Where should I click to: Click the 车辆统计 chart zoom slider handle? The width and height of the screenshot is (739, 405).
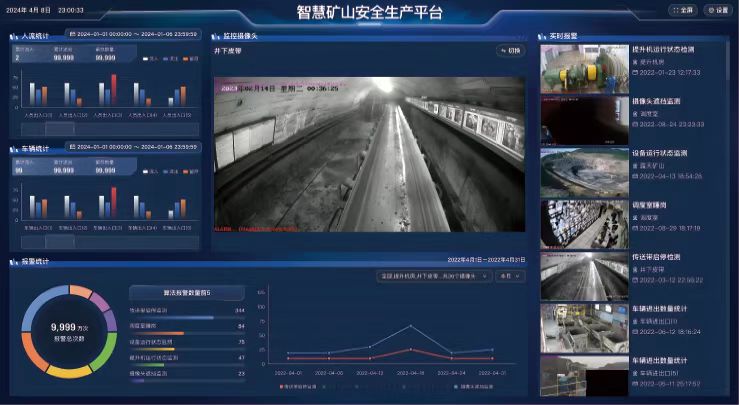pyautogui.click(x=60, y=242)
